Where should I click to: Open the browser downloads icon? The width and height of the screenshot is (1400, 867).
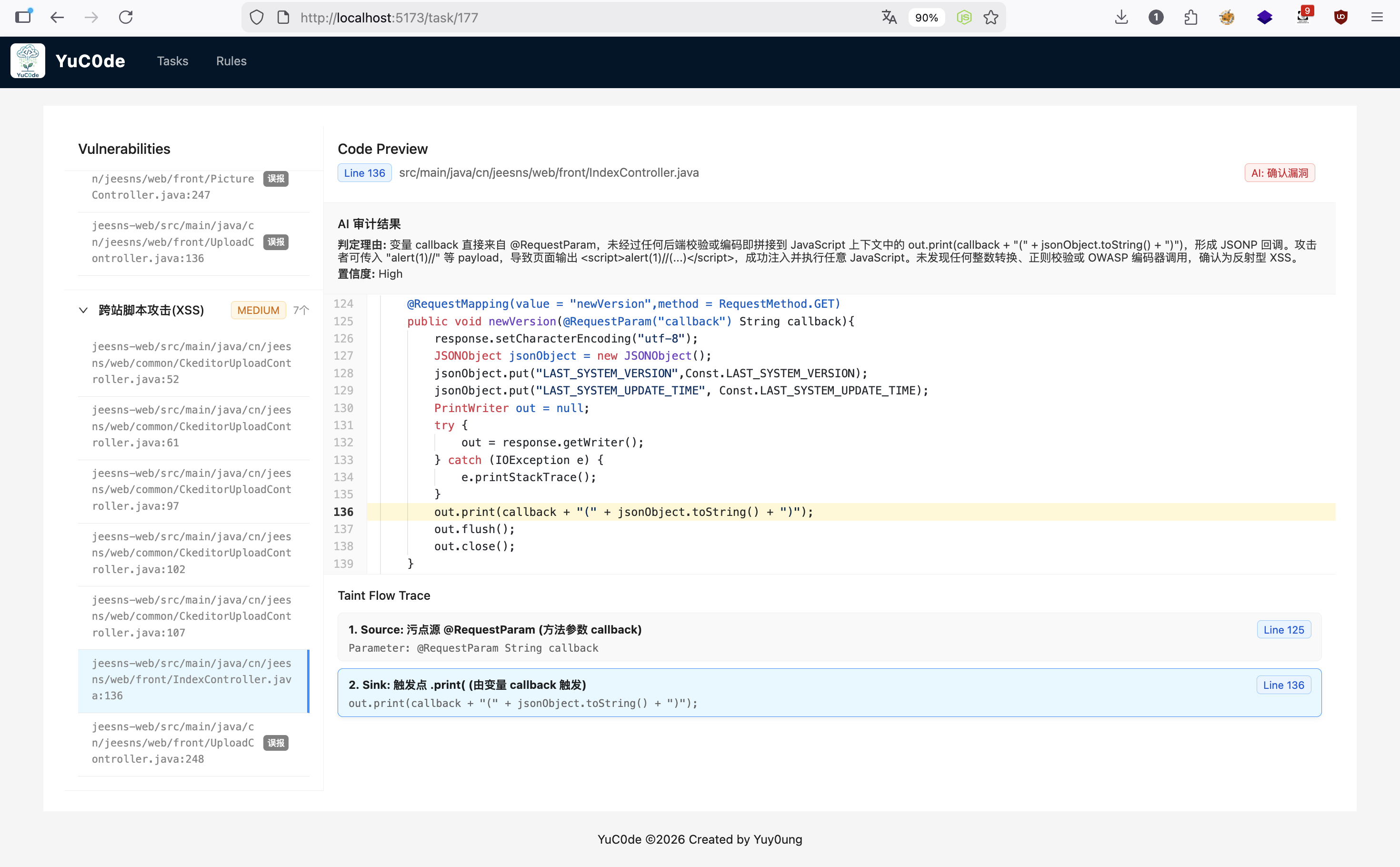1121,17
